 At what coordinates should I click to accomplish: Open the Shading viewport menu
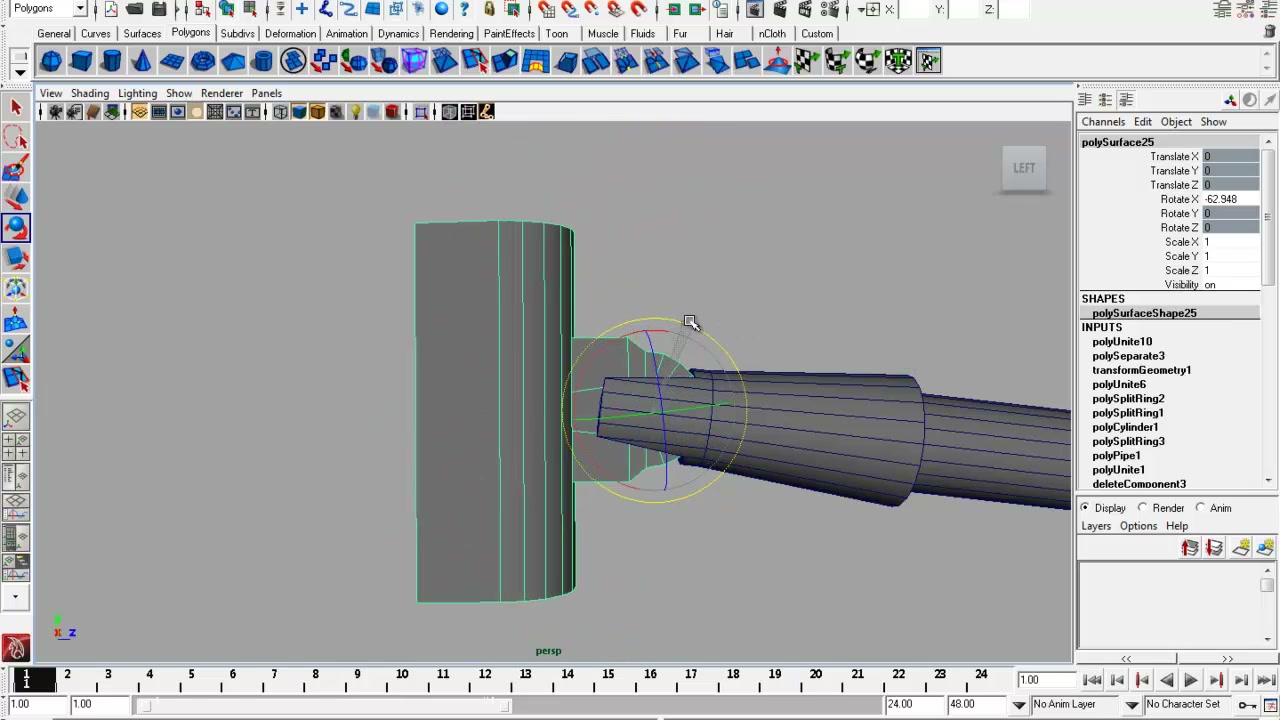pyautogui.click(x=90, y=93)
